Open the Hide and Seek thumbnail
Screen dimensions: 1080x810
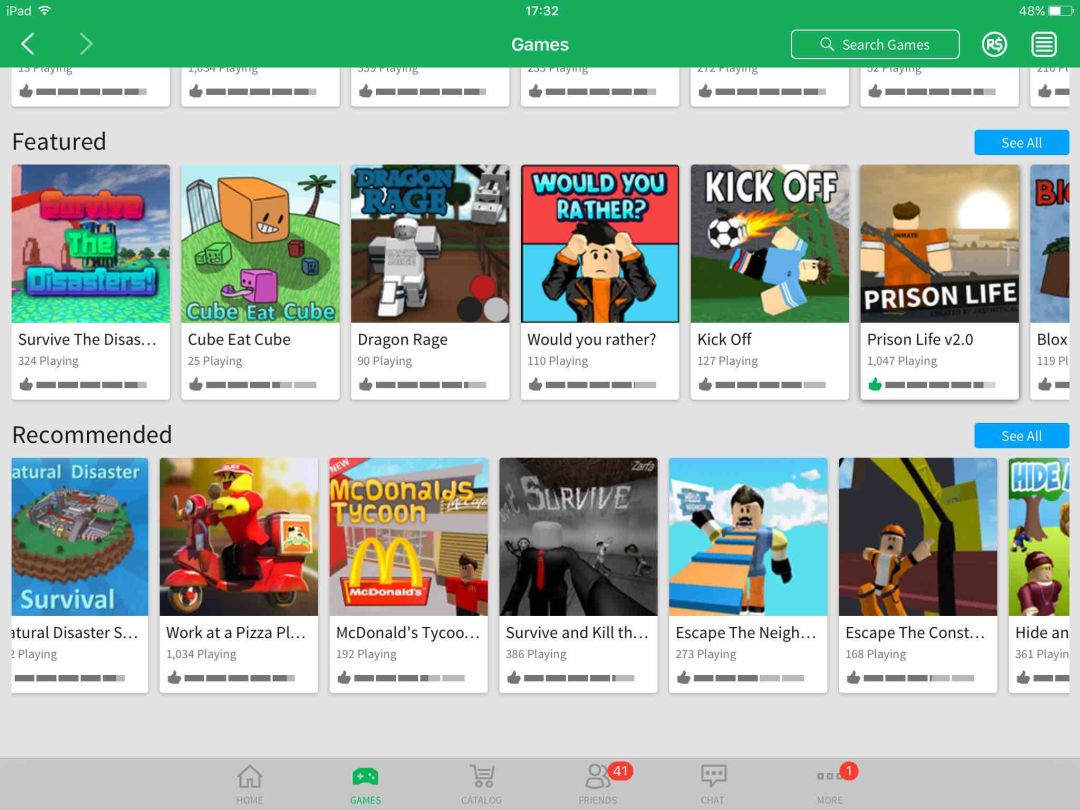pos(1039,537)
